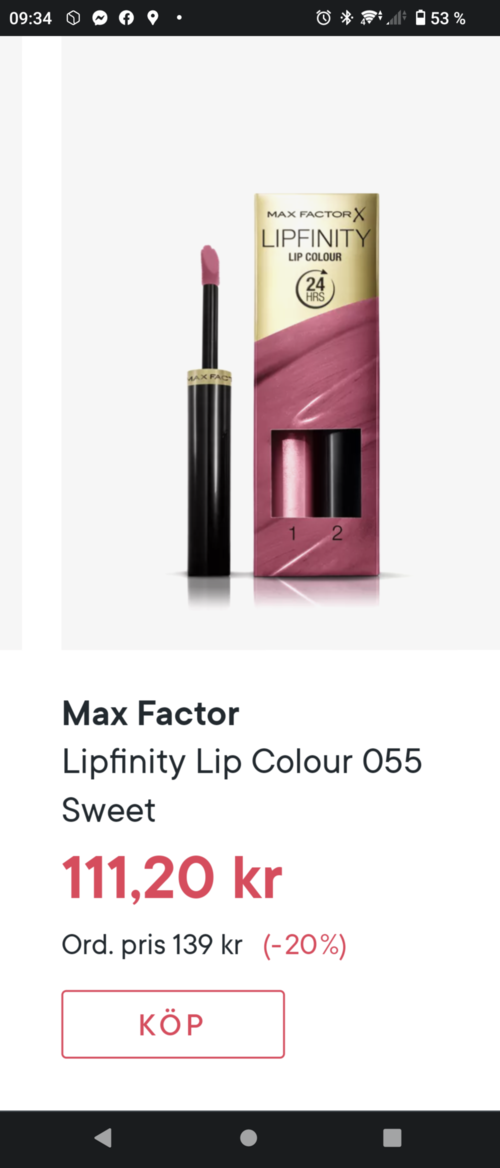Screen dimensions: 500x1168
Task: Tap the location pin status icon
Action: [153, 18]
